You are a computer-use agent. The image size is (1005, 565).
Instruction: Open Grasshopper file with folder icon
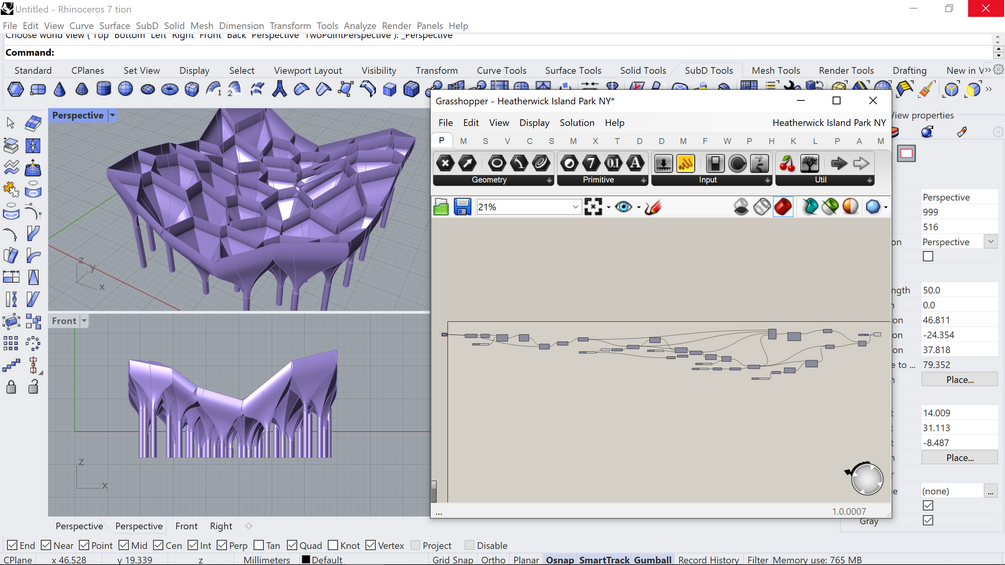pyautogui.click(x=441, y=207)
